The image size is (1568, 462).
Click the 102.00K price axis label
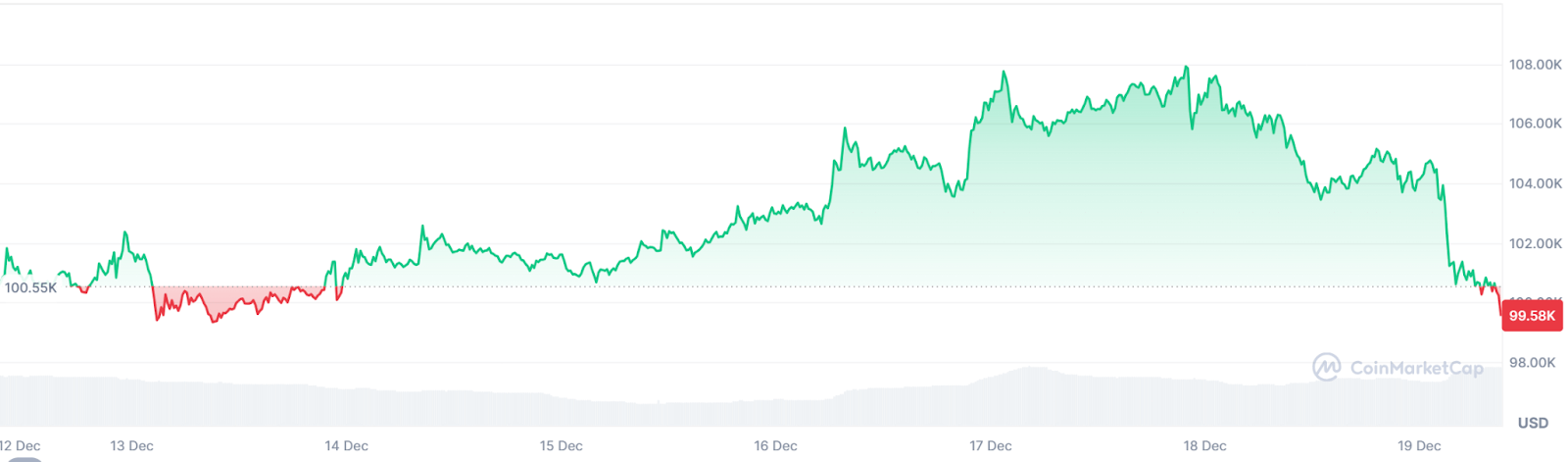[x=1535, y=243]
